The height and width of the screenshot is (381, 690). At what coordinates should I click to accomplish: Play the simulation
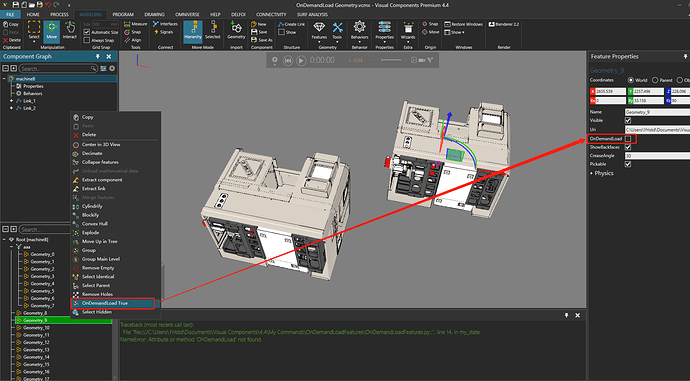[x=301, y=60]
